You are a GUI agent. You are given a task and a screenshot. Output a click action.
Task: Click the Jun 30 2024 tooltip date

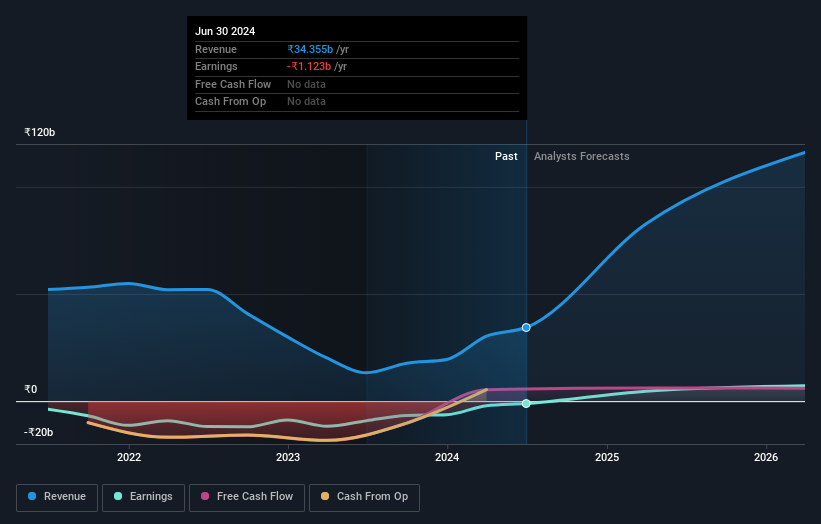click(225, 31)
